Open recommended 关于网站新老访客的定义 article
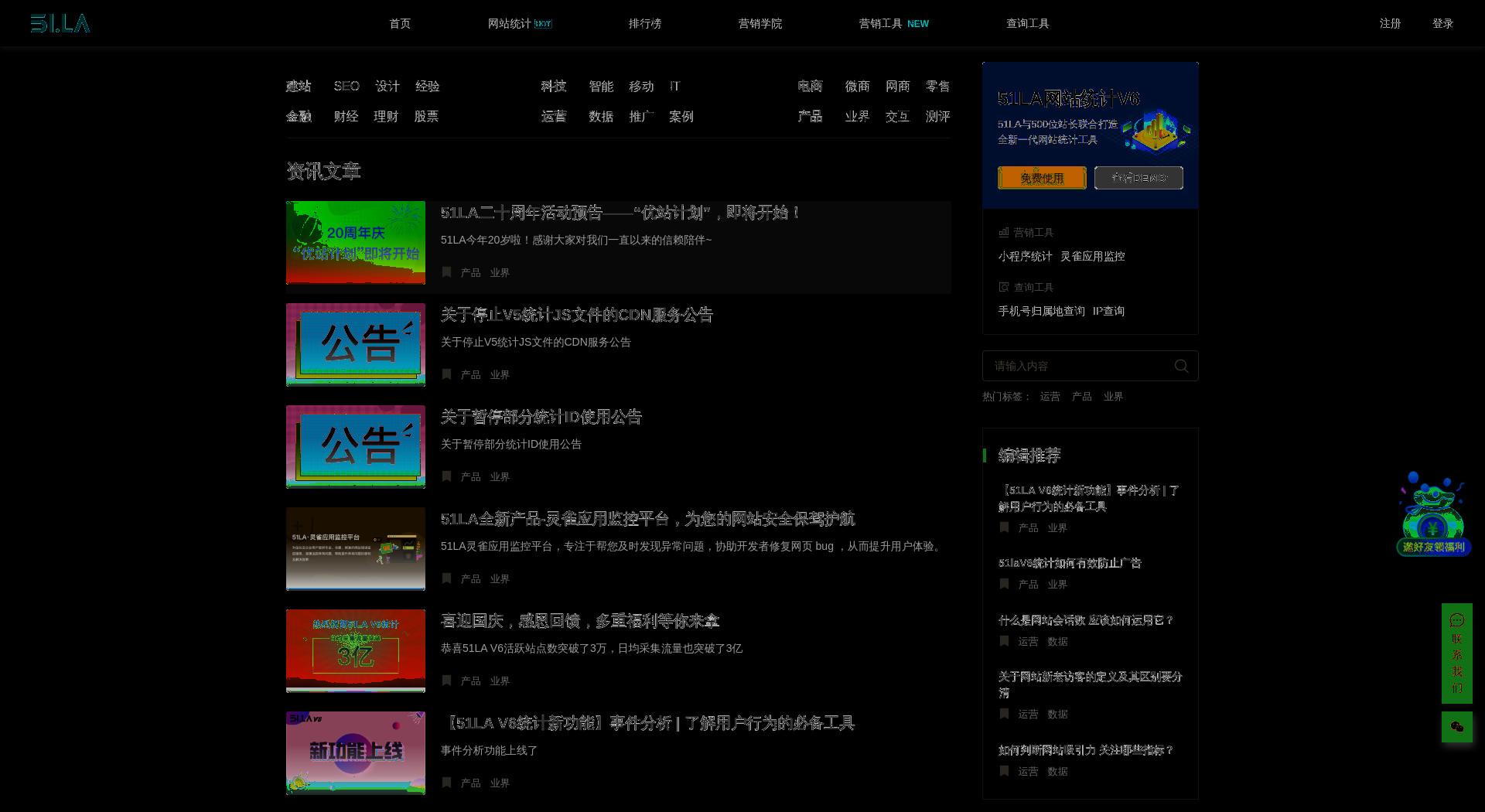The image size is (1485, 812). 1090,684
